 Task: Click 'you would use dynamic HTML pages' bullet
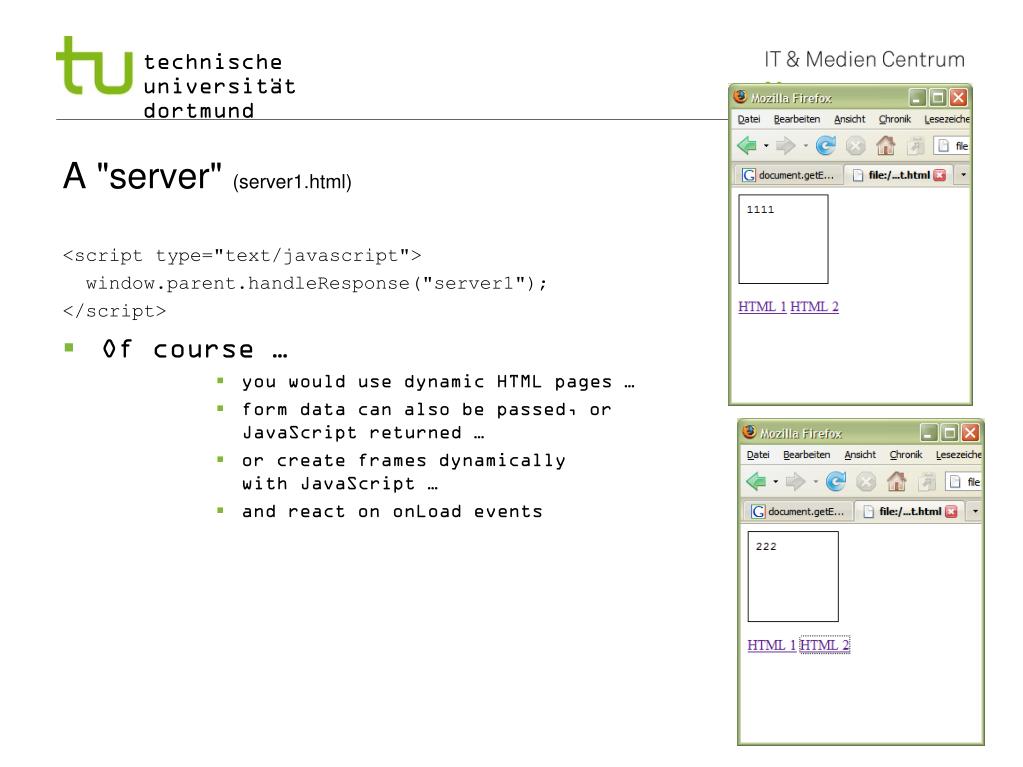point(438,382)
